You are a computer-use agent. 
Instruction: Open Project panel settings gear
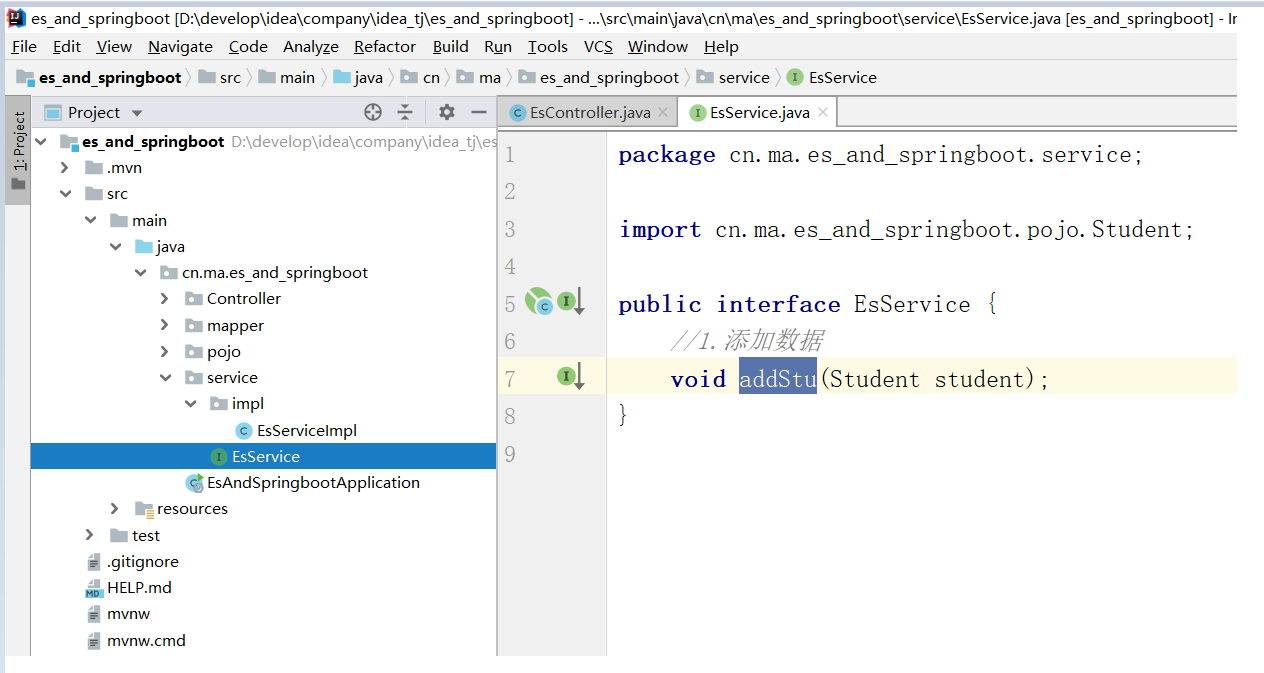[x=447, y=112]
